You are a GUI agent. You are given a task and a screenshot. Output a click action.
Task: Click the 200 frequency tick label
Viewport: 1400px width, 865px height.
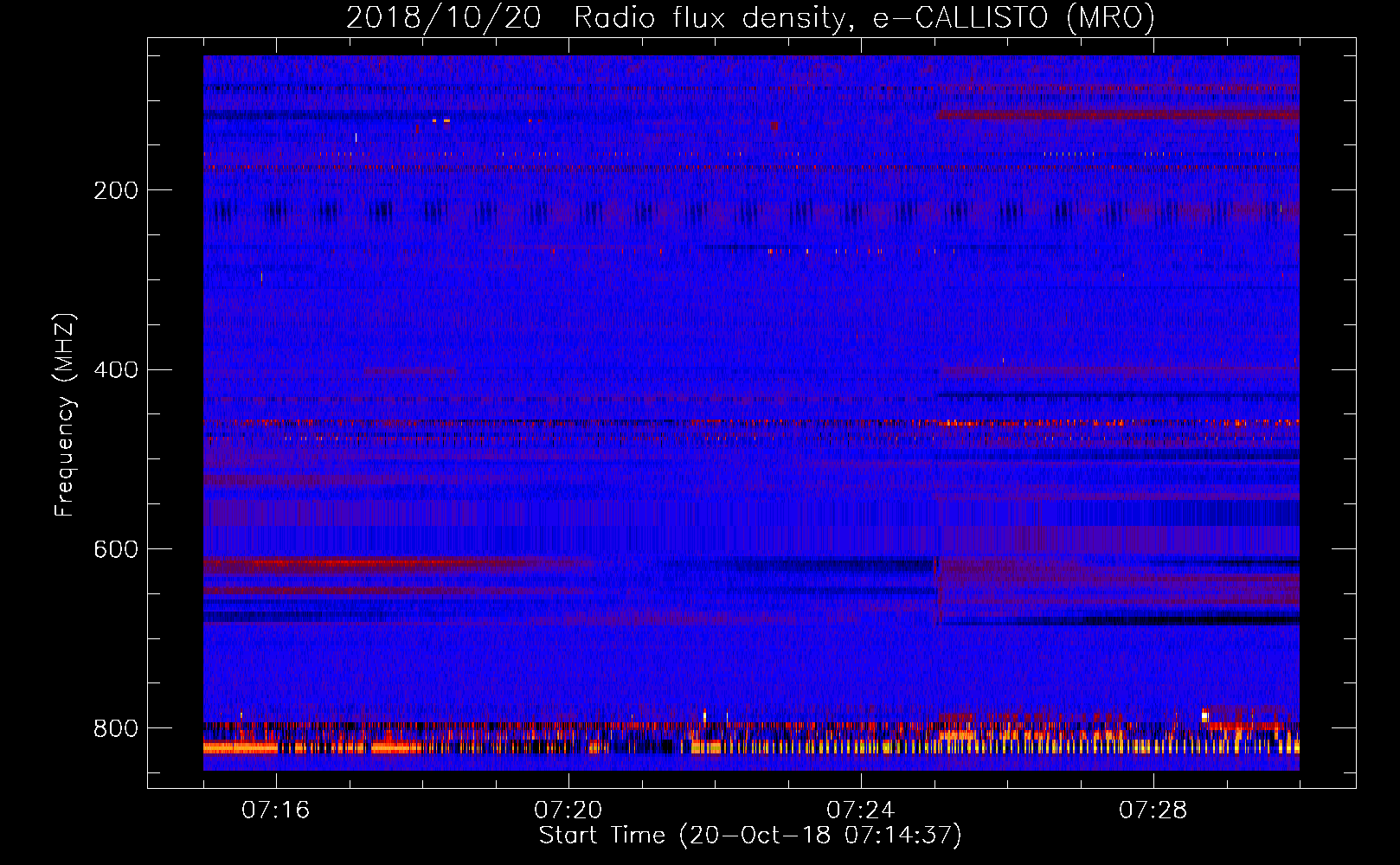(116, 190)
